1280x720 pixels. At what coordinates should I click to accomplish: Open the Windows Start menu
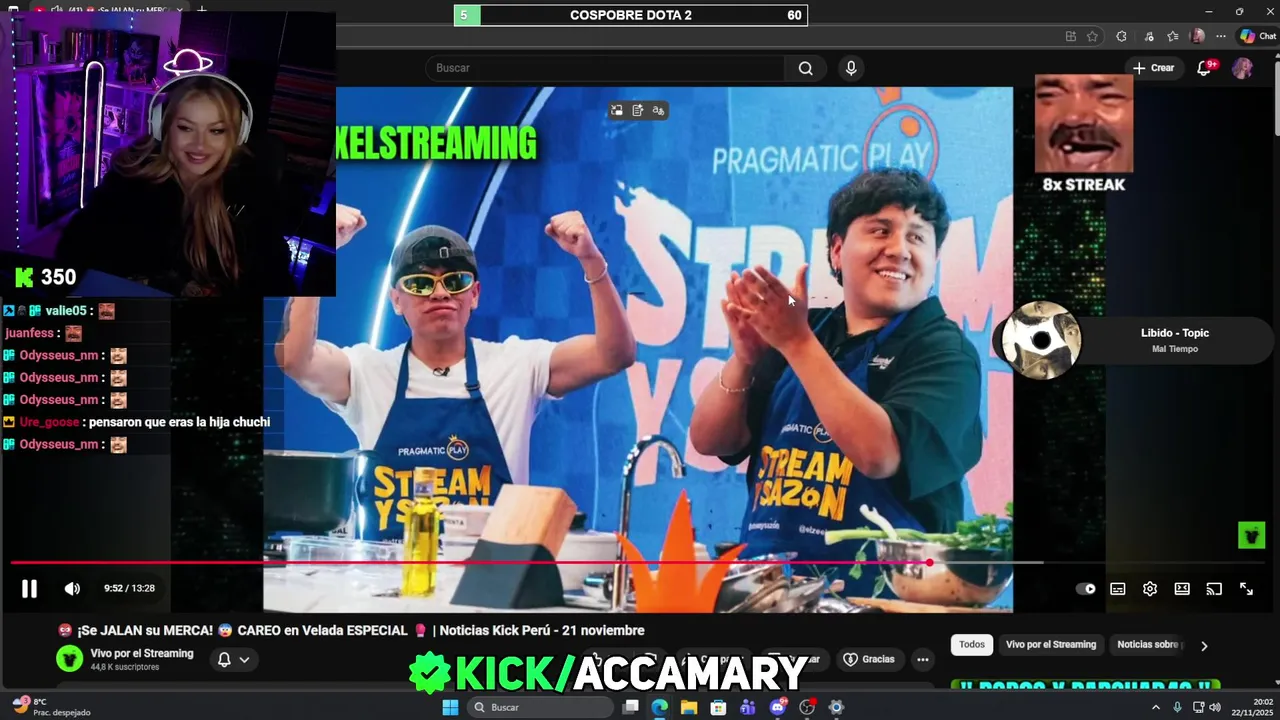450,707
